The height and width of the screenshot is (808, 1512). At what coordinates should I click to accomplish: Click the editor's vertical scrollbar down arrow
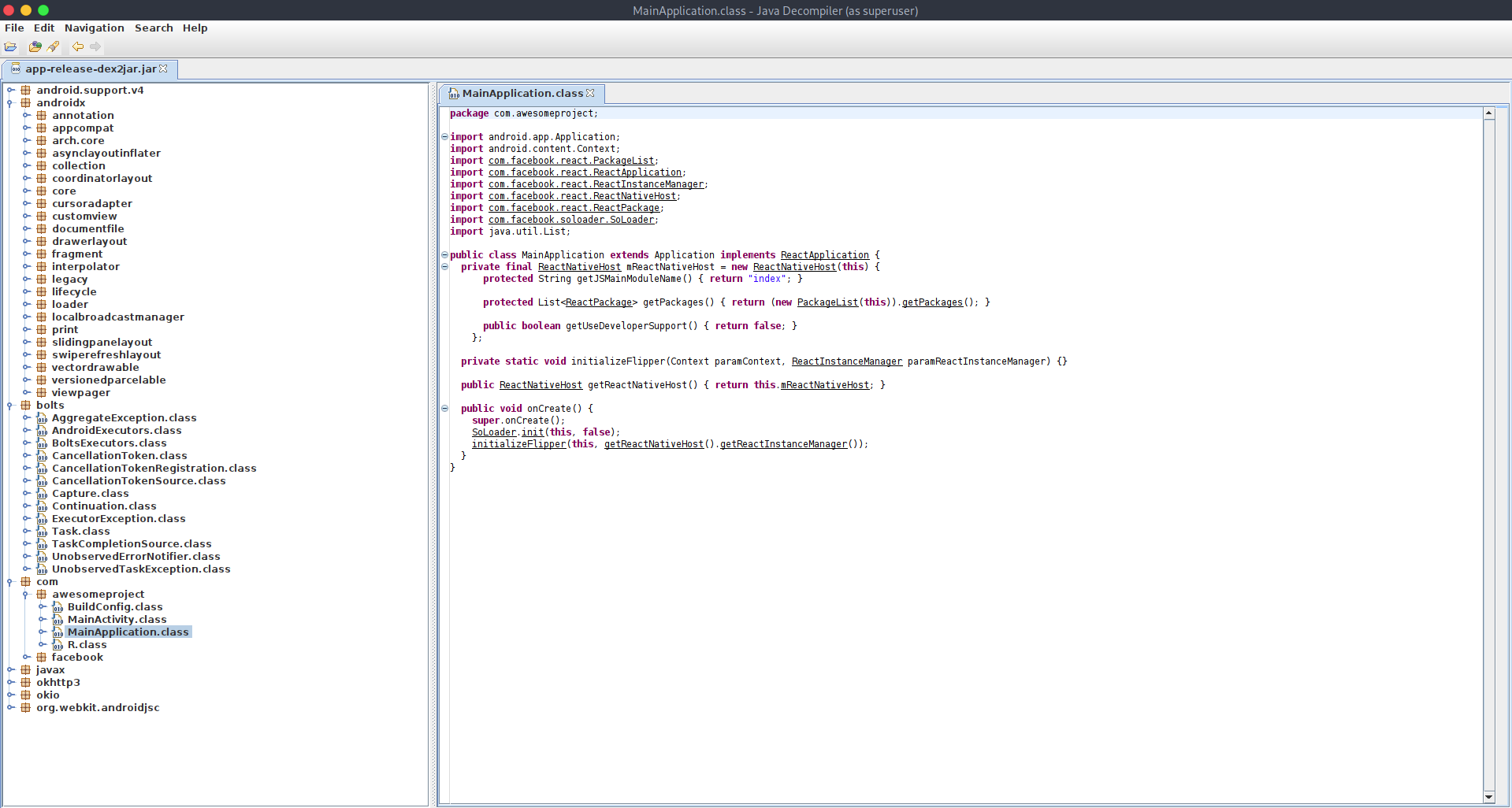(x=1489, y=796)
